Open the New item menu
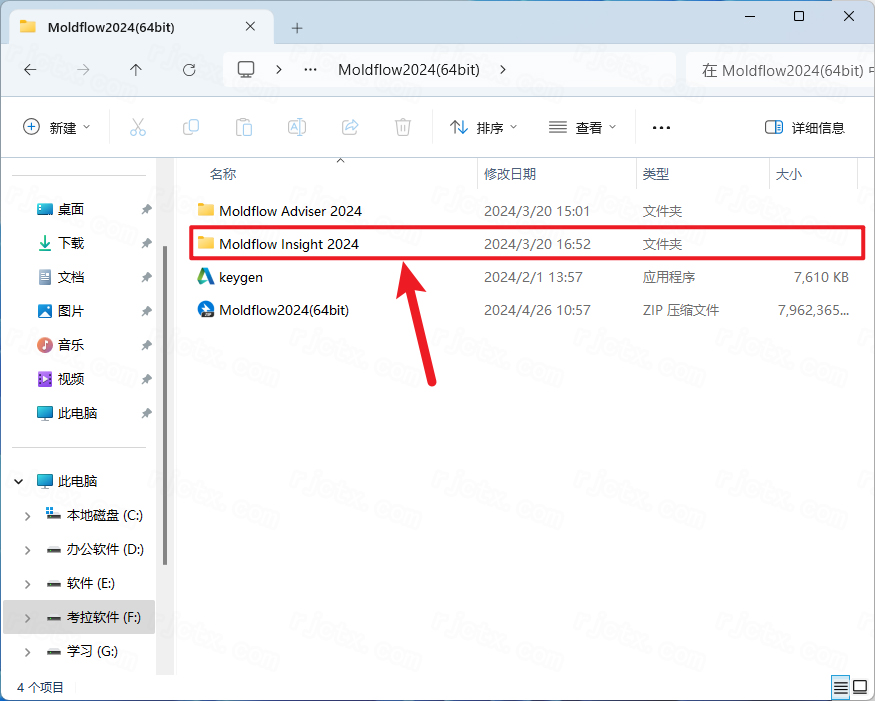Screen dimensions: 875x701 pos(57,127)
